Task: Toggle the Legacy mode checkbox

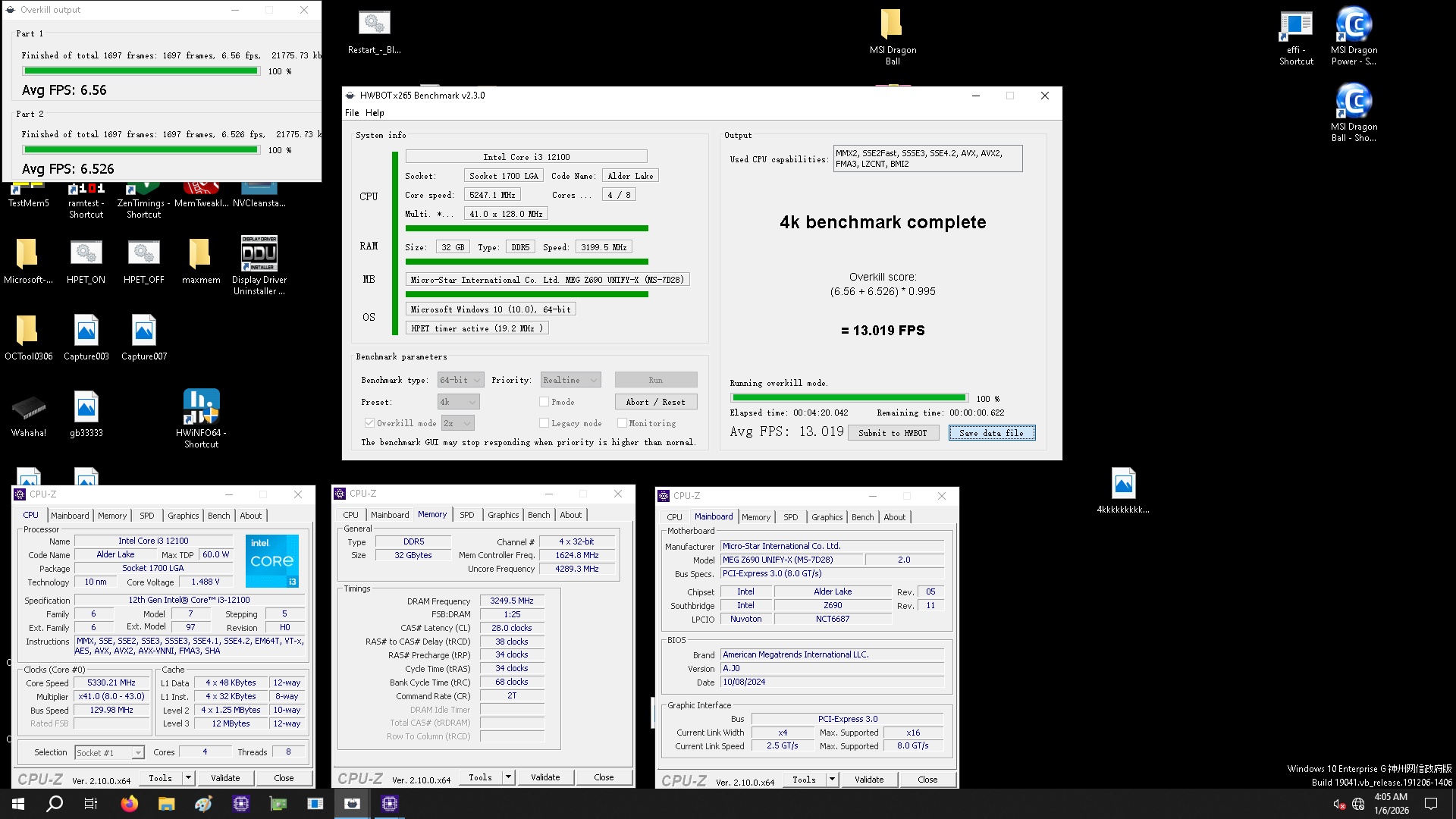Action: (544, 423)
